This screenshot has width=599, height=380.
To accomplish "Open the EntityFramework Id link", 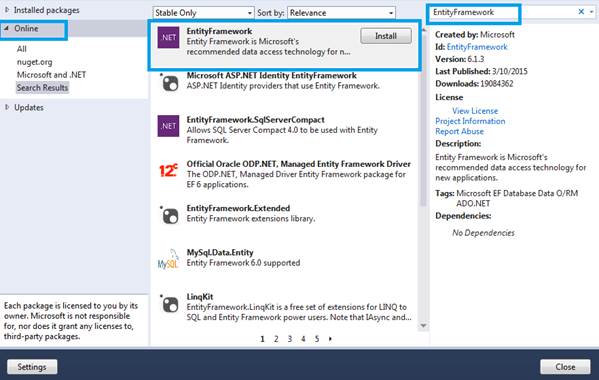I will tap(477, 47).
